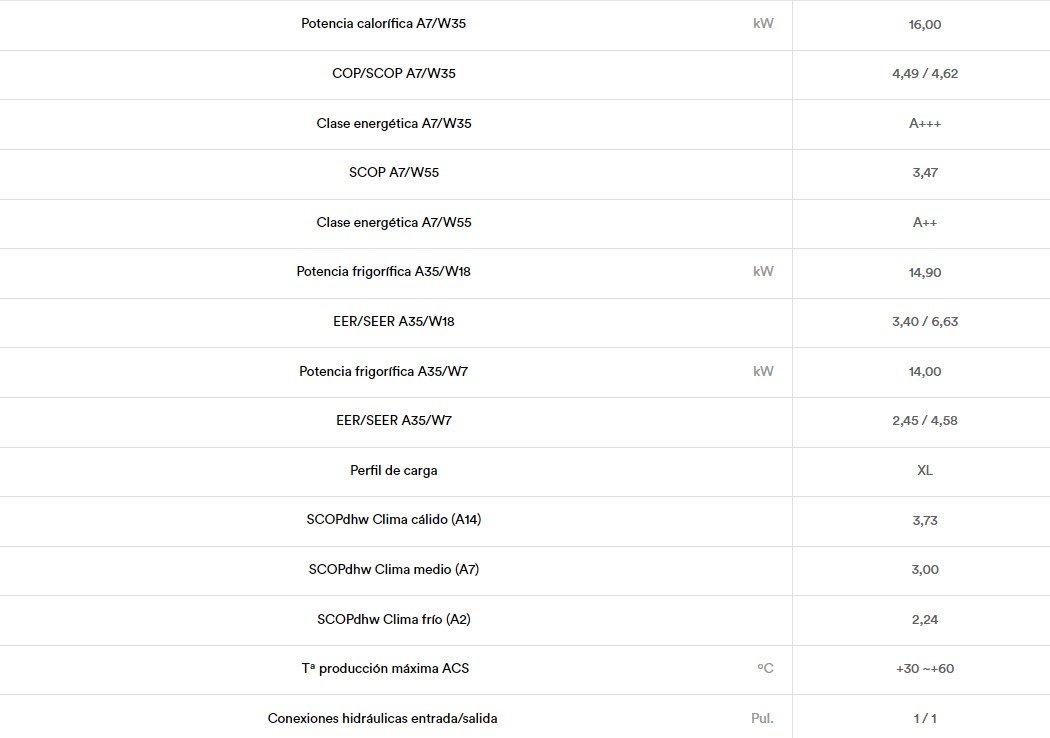Click the 2,45 / 4,58 value
Screen dimensions: 1050x738
point(925,421)
